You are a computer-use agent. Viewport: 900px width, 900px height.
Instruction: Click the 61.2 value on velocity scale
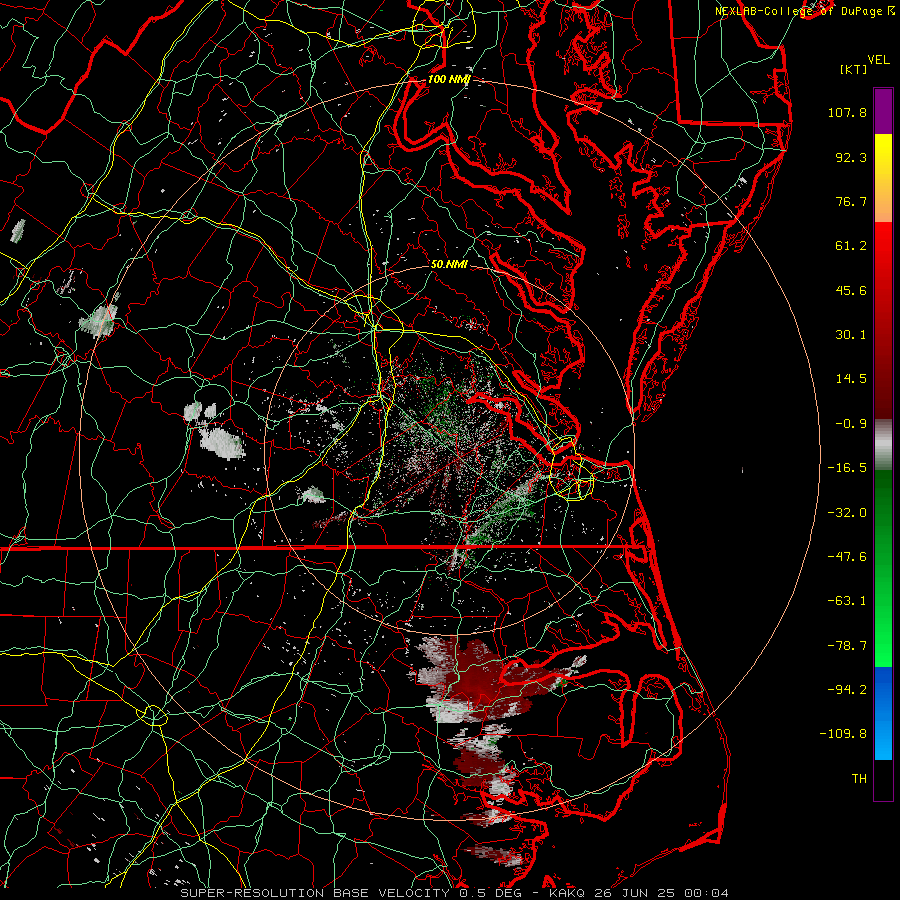pyautogui.click(x=851, y=246)
